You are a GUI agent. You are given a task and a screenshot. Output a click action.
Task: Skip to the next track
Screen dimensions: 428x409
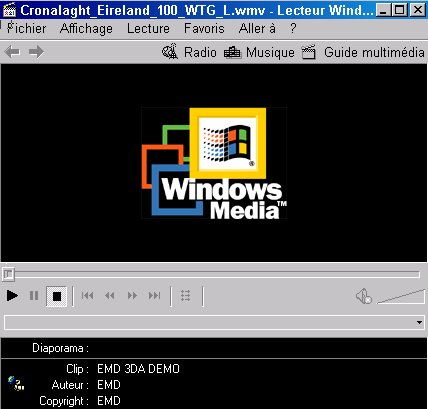155,296
